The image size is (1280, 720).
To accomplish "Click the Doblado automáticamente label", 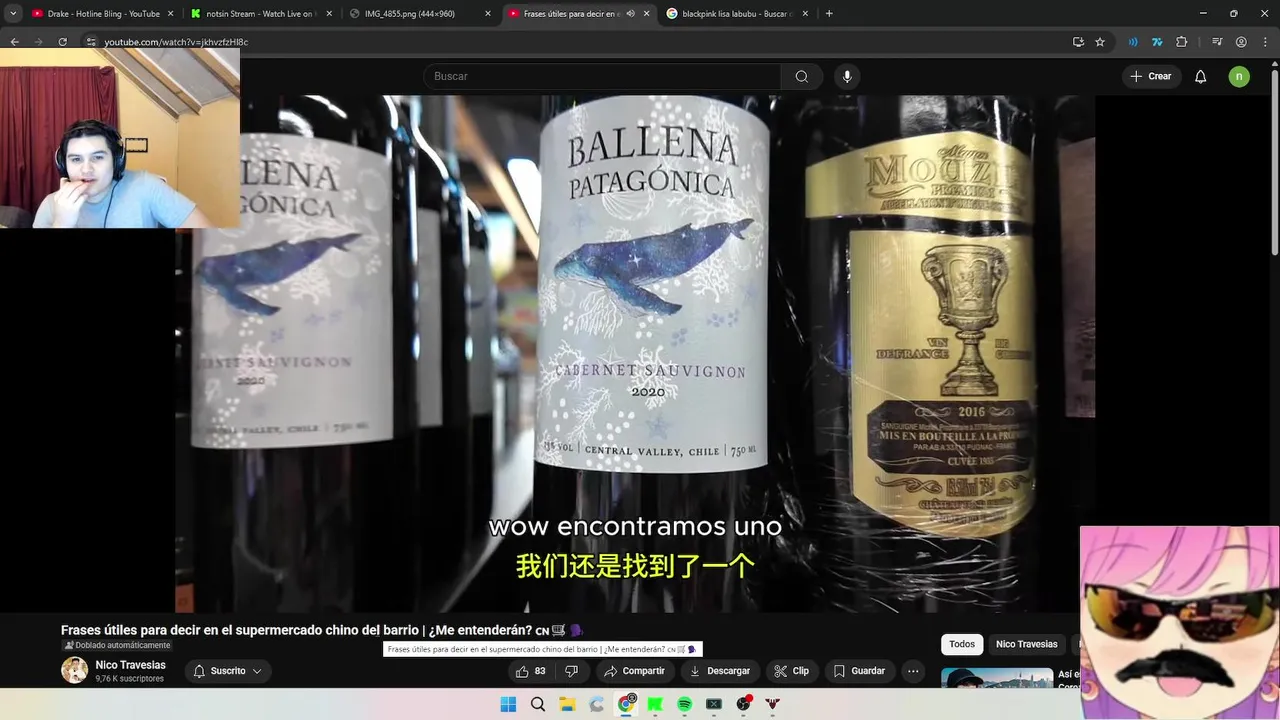I will 118,645.
